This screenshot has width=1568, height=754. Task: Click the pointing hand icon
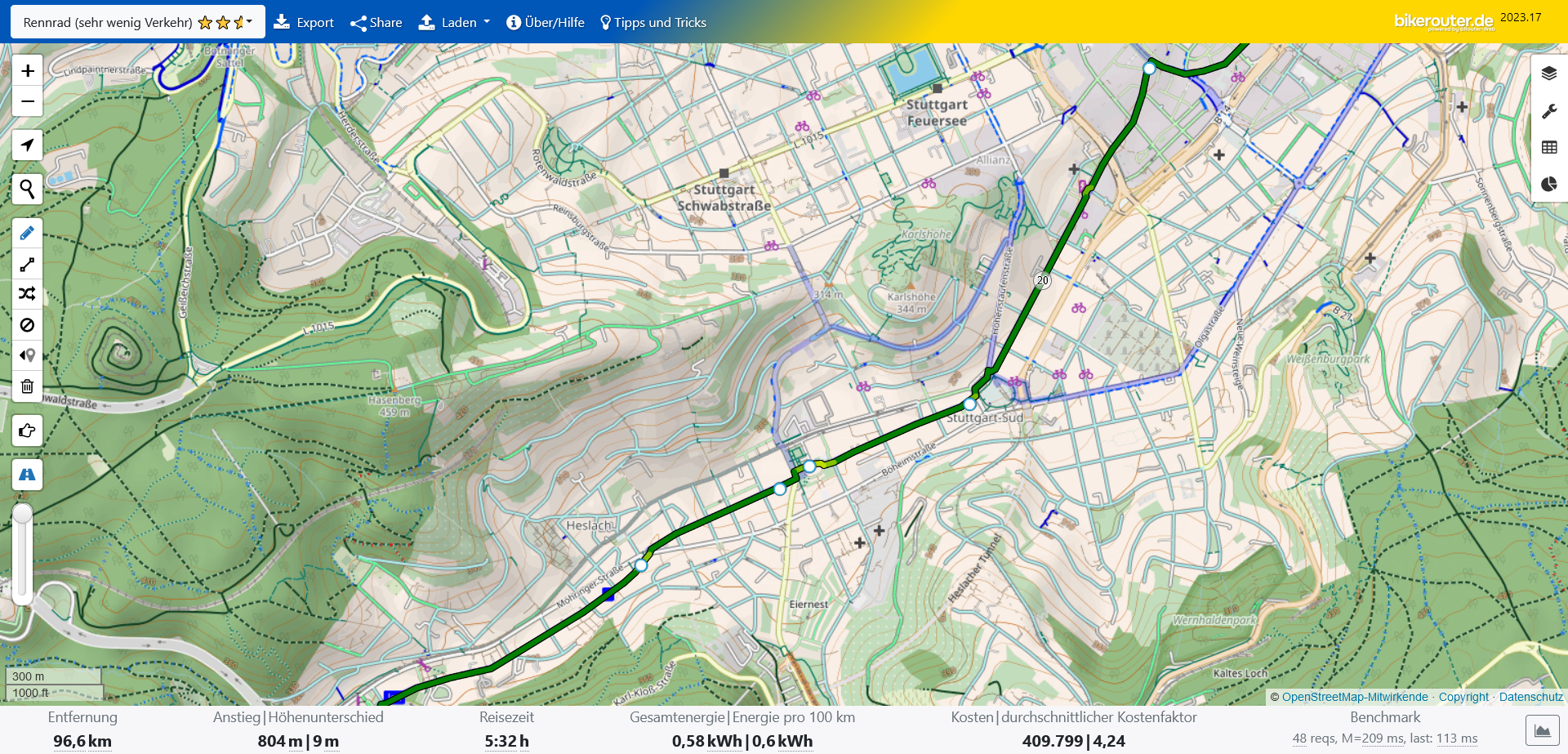click(x=27, y=431)
